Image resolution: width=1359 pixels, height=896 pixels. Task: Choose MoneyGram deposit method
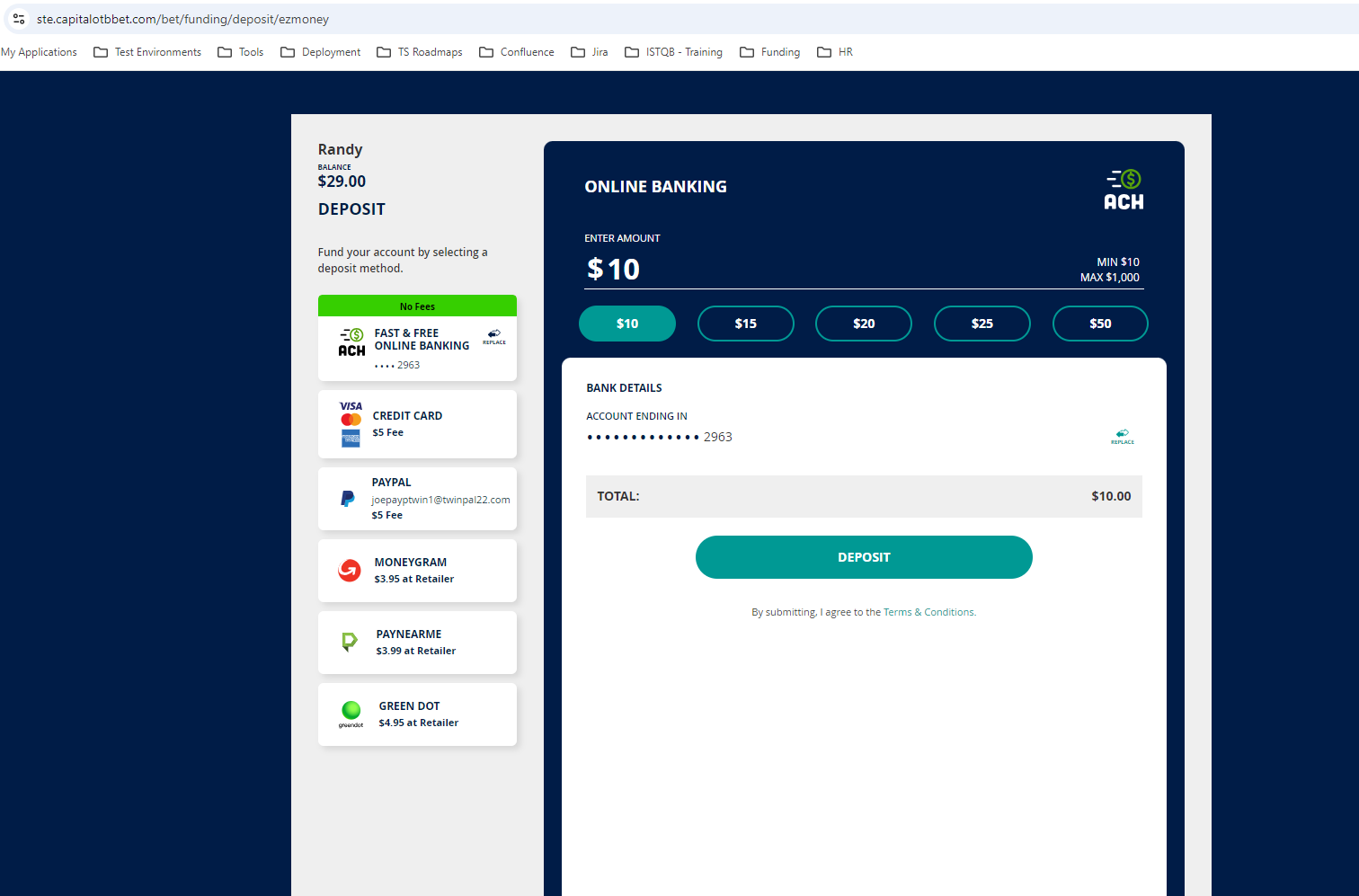417,571
